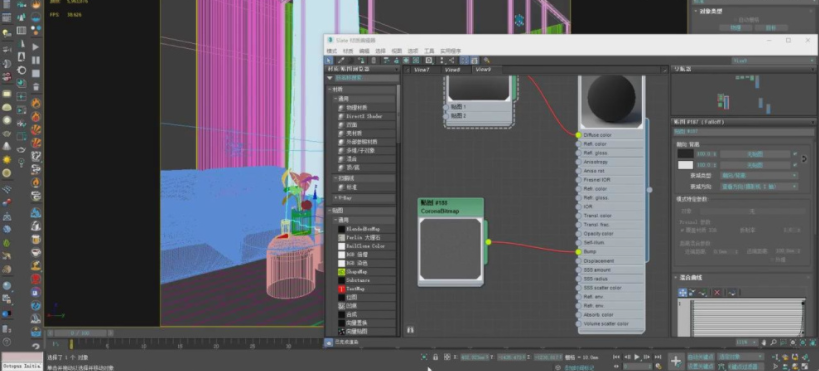Open the falloff direction (衰减方向) dropdown

[x=759, y=187]
